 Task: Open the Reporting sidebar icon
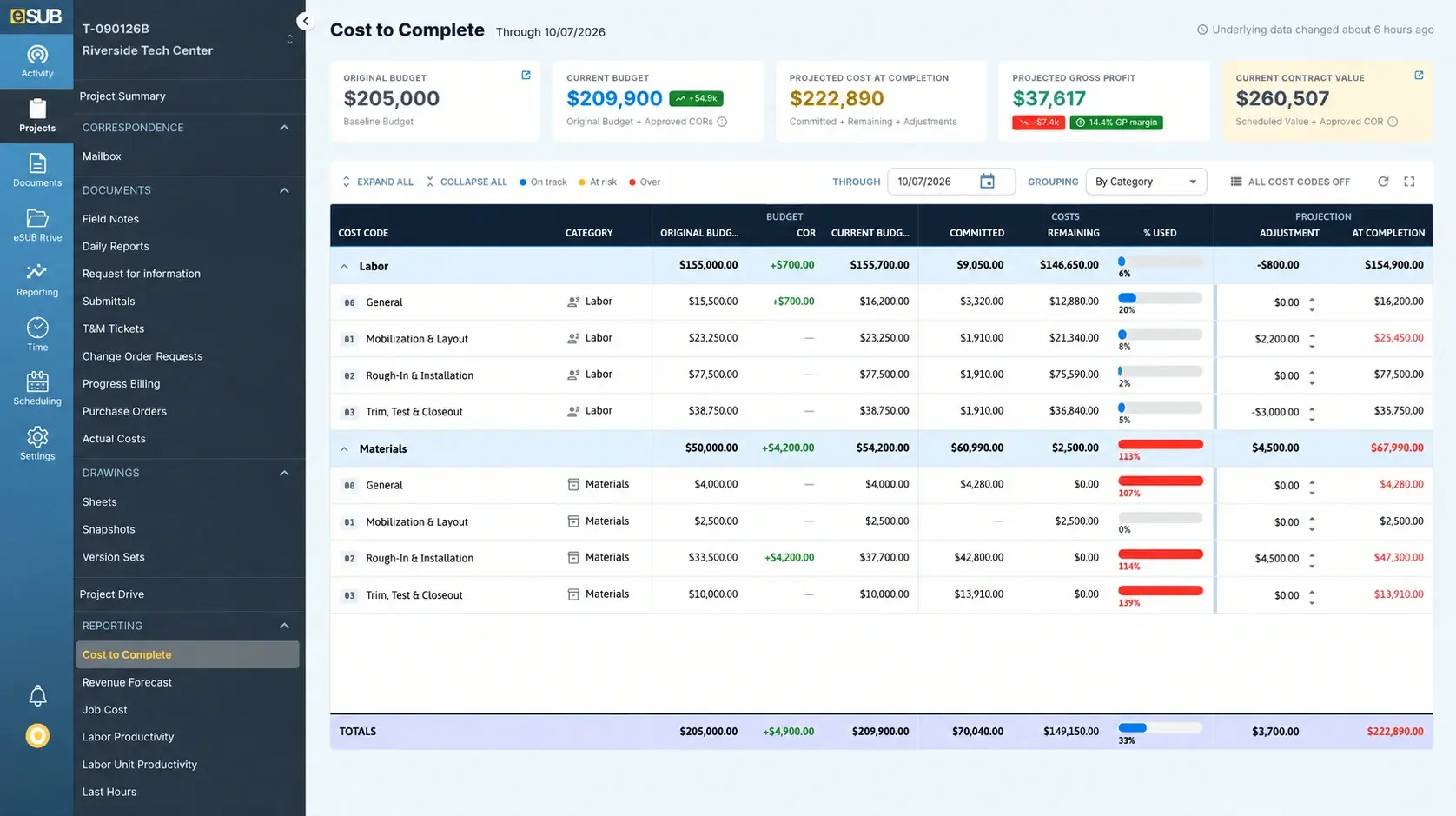(36, 280)
